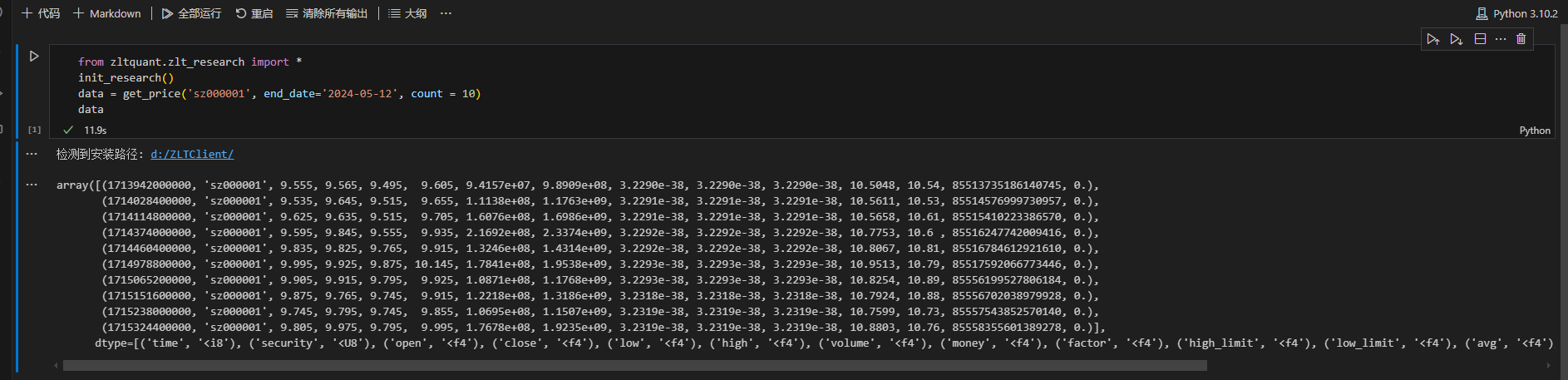
Task: Execute cells above the current cell
Action: coord(1432,39)
